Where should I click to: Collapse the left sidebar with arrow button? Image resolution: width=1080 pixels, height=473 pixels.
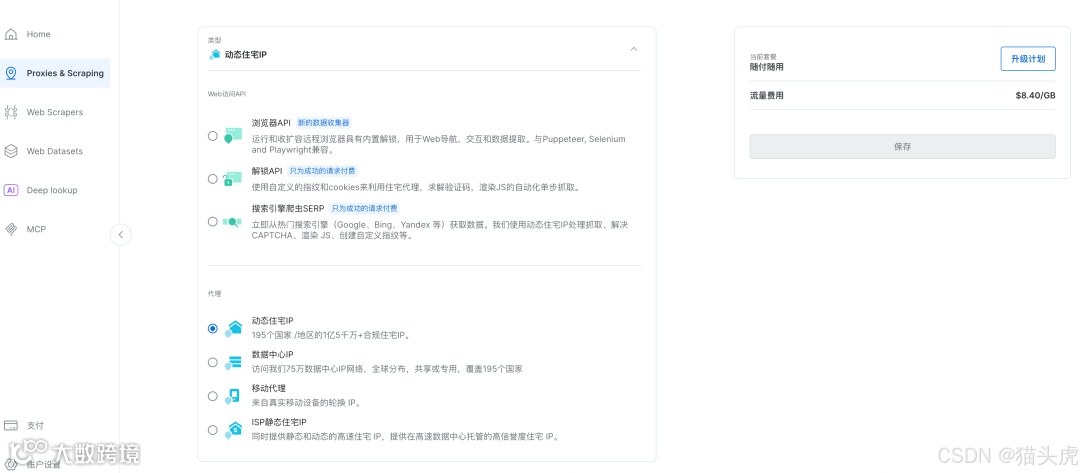pos(121,235)
